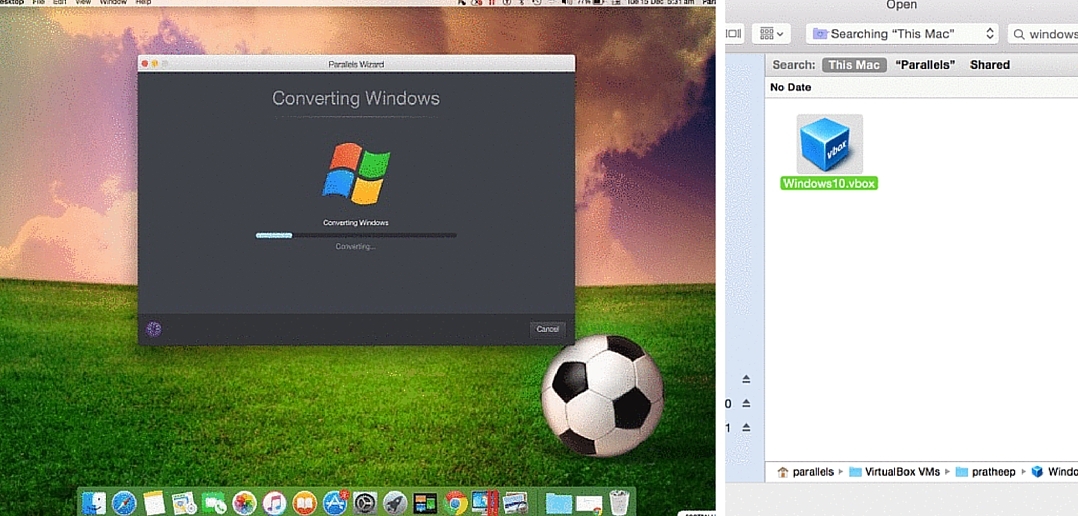Open the item arrangement dropdown

[771, 34]
